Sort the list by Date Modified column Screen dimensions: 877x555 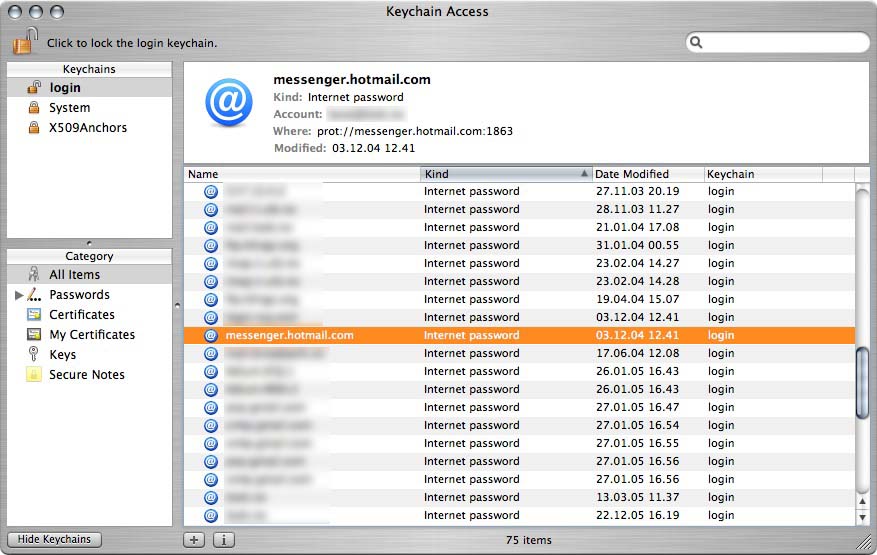pos(647,174)
